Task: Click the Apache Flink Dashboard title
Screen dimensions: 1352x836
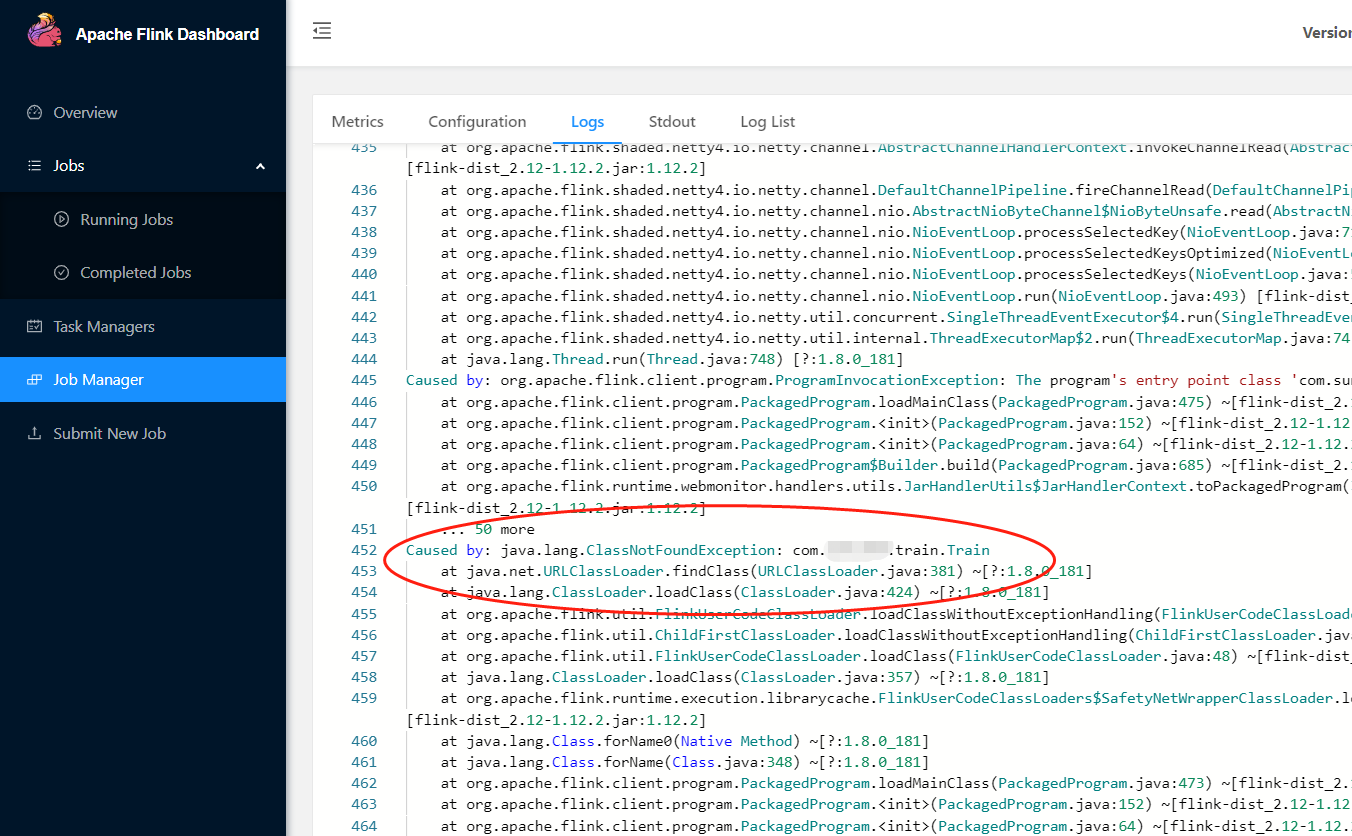Action: tap(167, 34)
